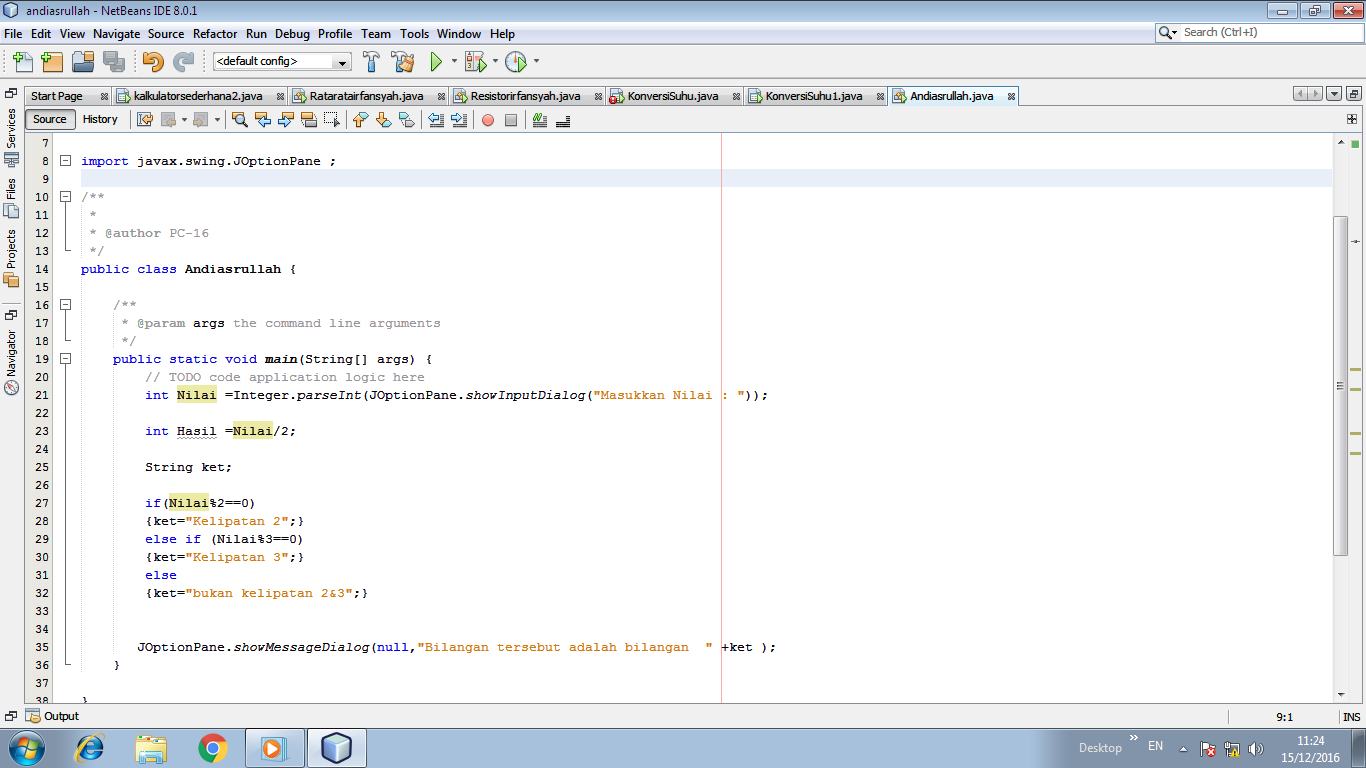Collapse the main method fold on line 19
Image resolution: width=1366 pixels, height=768 pixels.
click(x=65, y=359)
